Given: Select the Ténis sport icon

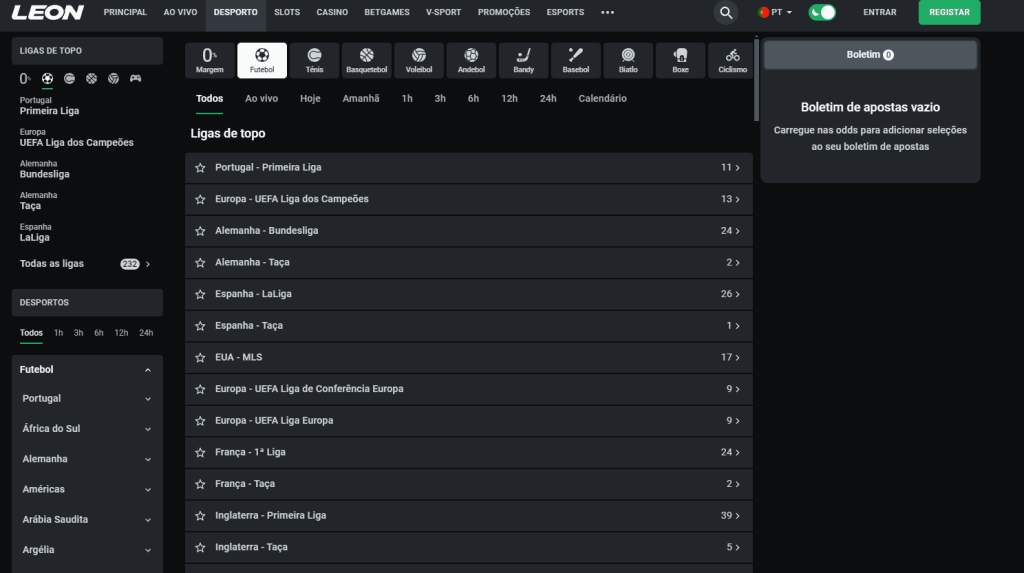Looking at the screenshot, I should (314, 60).
